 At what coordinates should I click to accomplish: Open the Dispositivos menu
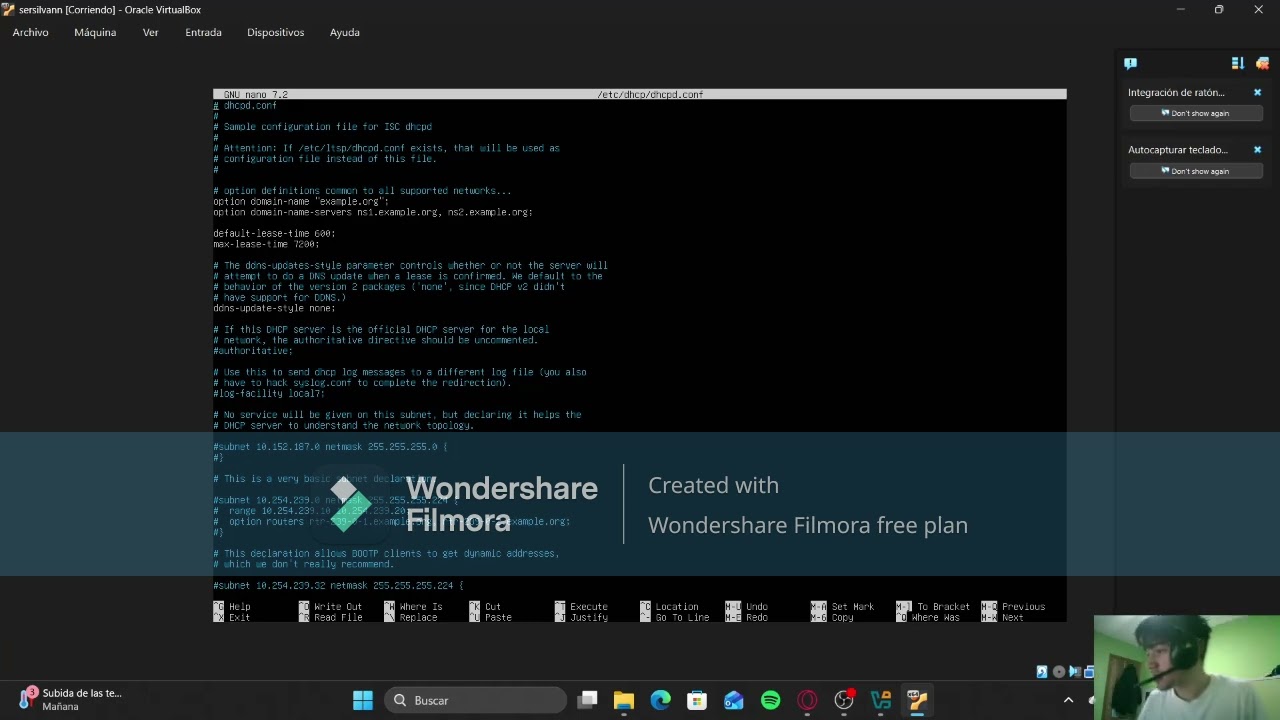click(275, 32)
